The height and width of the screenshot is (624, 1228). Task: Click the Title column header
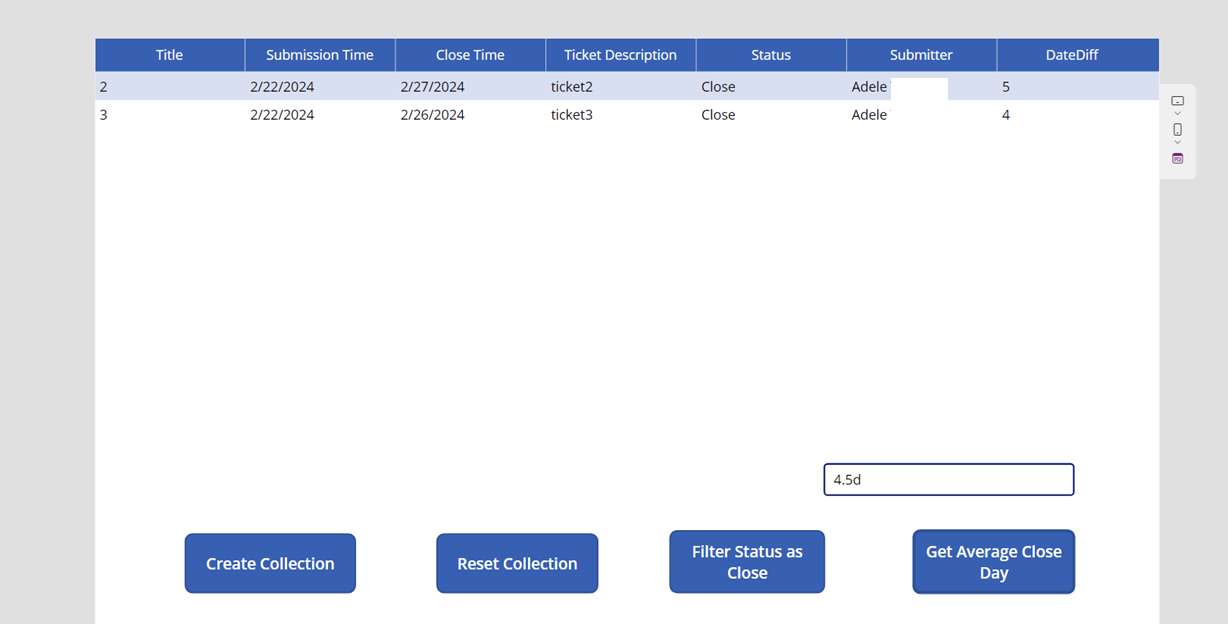coord(170,55)
